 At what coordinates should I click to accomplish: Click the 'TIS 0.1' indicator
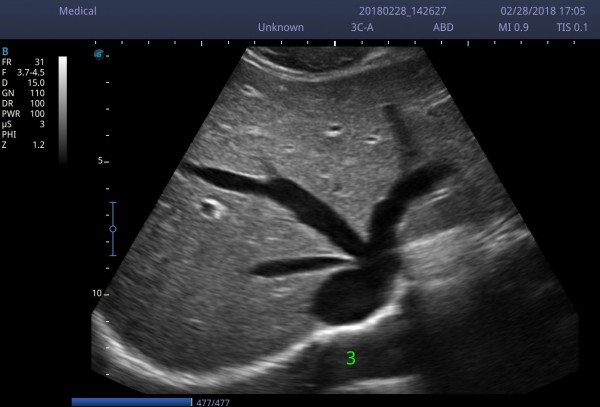(572, 28)
